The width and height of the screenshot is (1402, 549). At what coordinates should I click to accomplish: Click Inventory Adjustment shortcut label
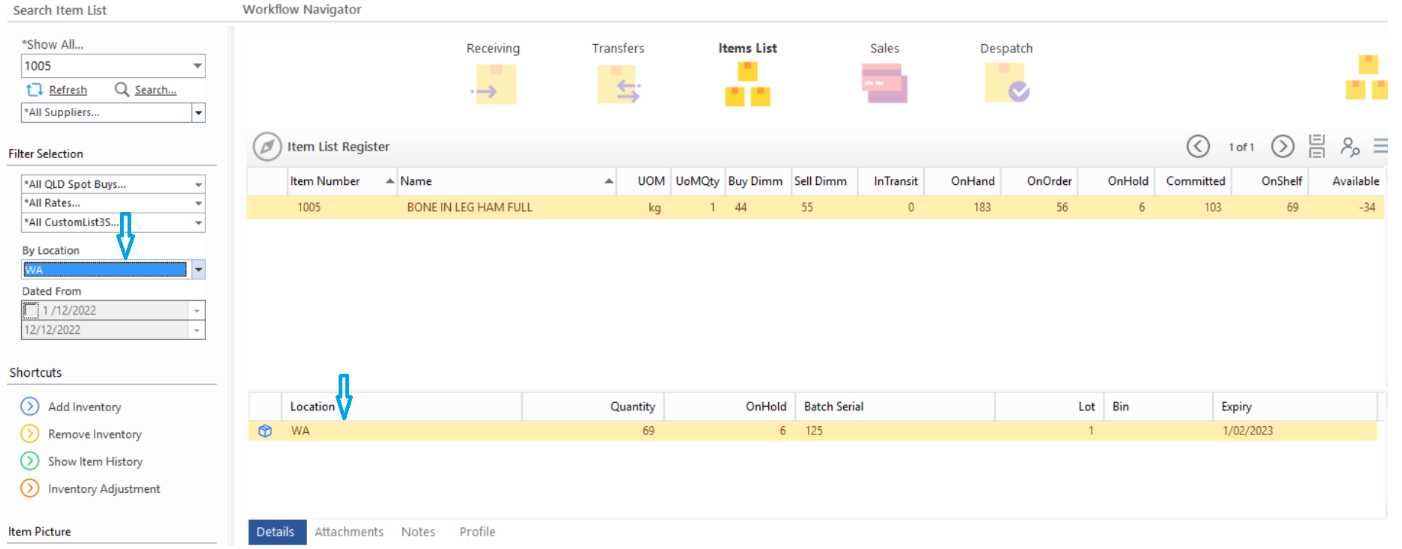104,489
